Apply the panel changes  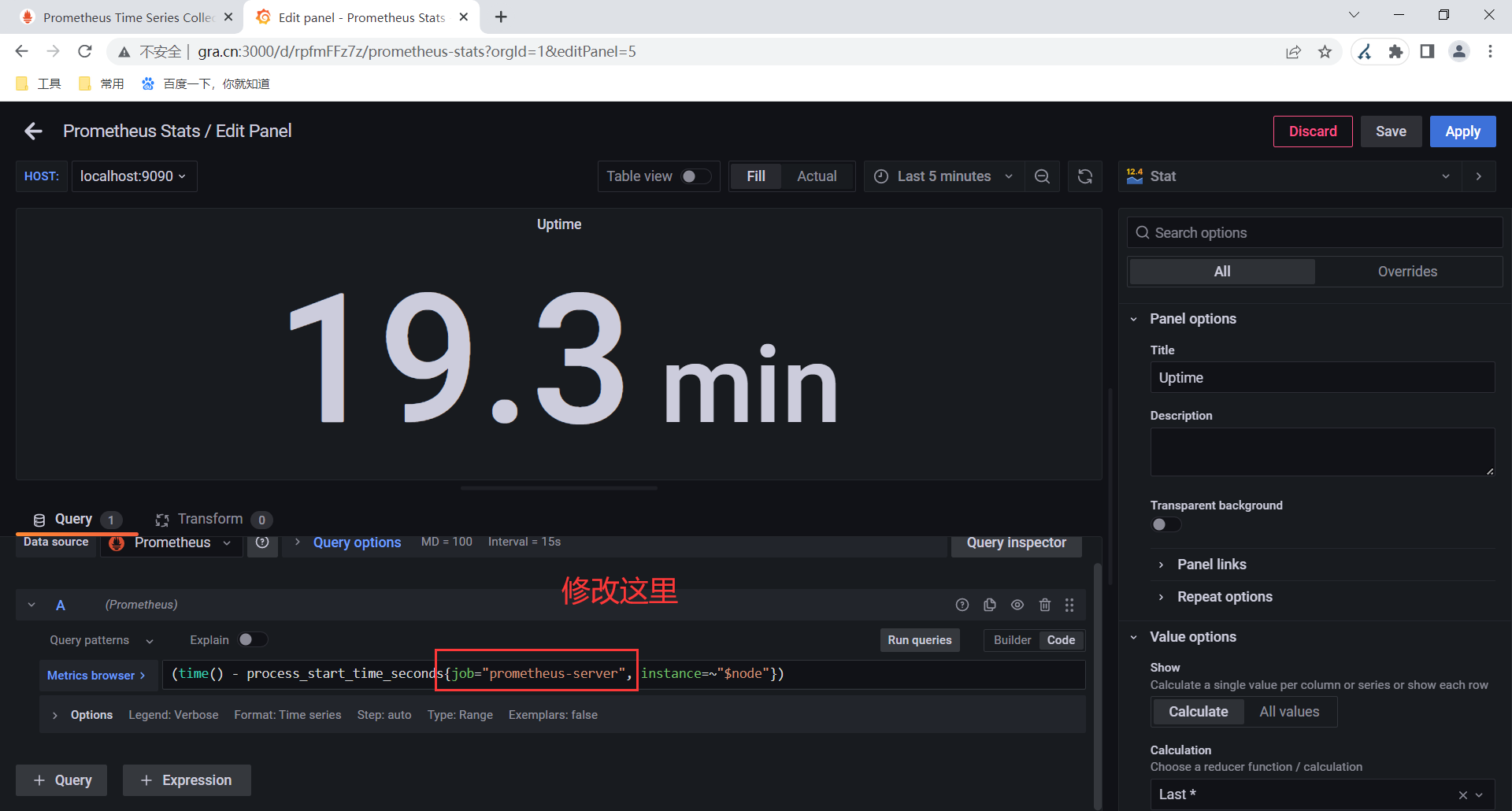point(1462,131)
